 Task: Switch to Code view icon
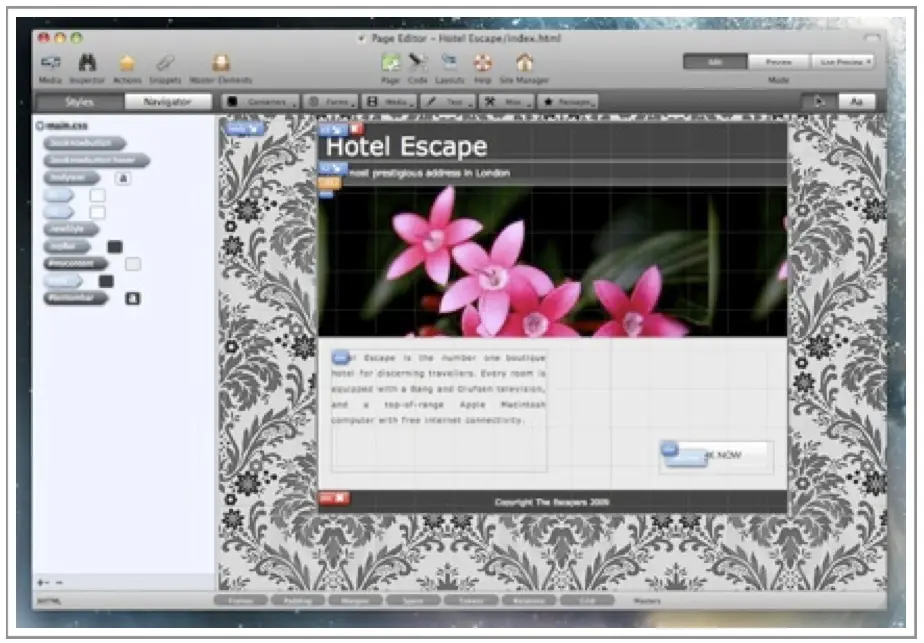[x=418, y=62]
